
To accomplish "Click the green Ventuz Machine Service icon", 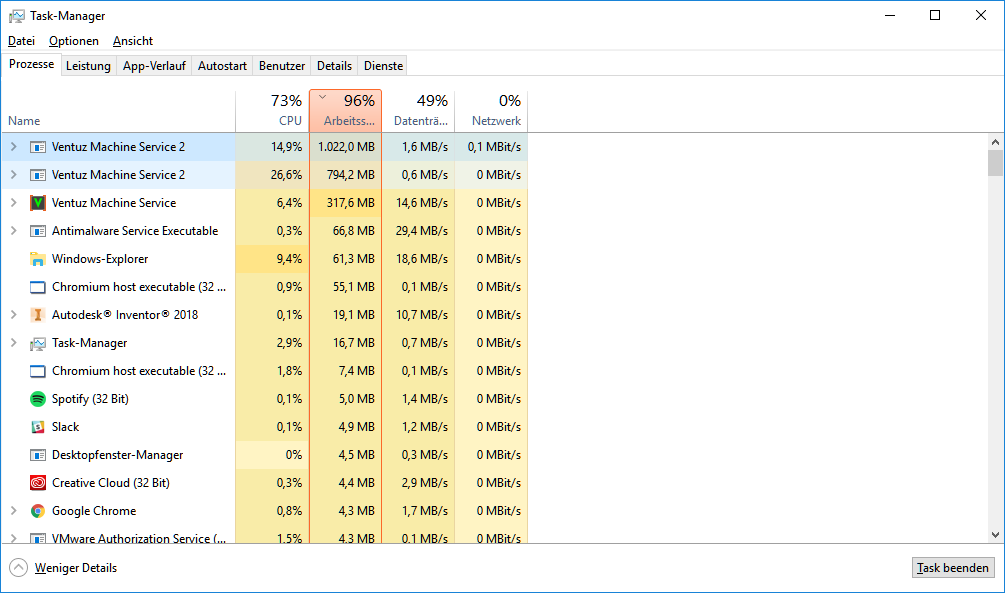I will click(38, 203).
